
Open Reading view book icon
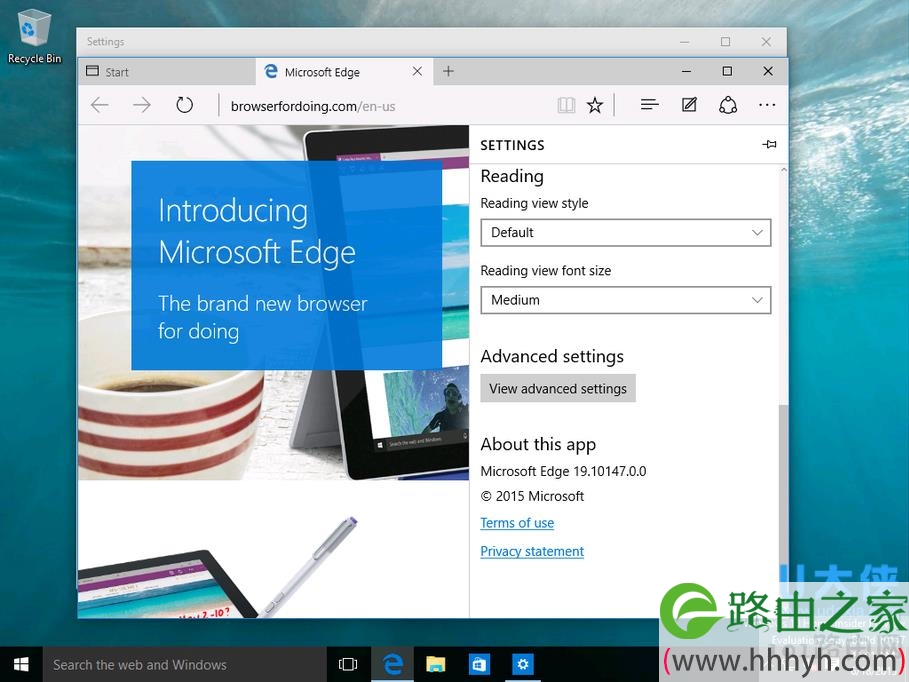(x=566, y=105)
